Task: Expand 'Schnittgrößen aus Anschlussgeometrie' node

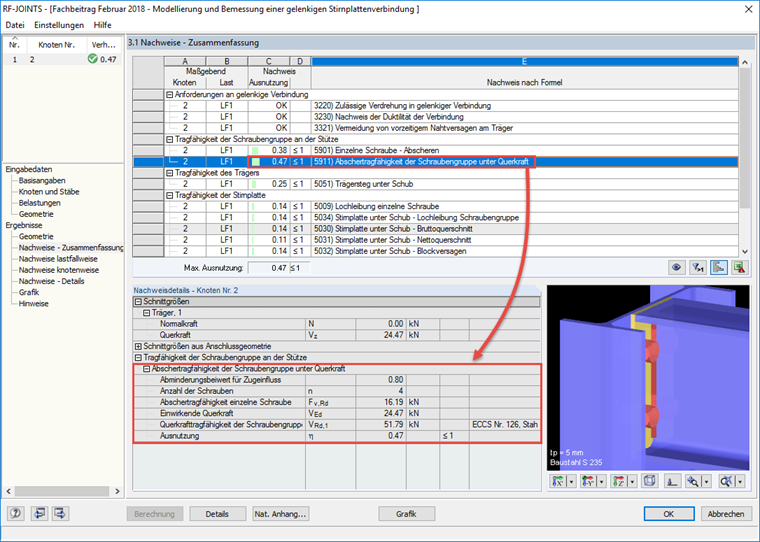Action: [x=138, y=346]
